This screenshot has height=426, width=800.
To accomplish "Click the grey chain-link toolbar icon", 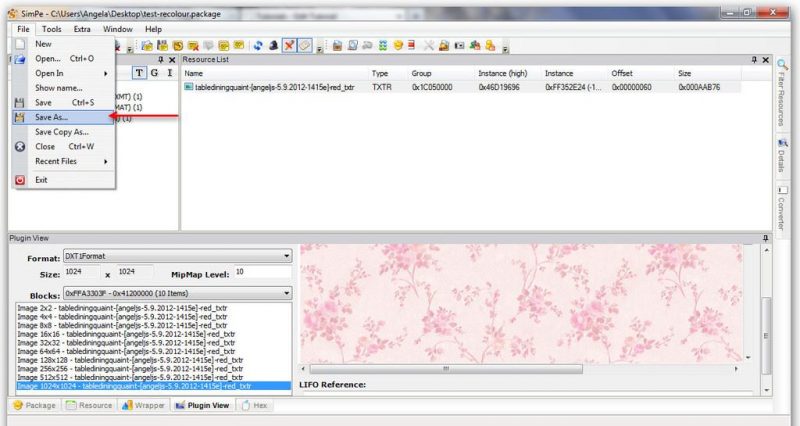I will (x=367, y=46).
